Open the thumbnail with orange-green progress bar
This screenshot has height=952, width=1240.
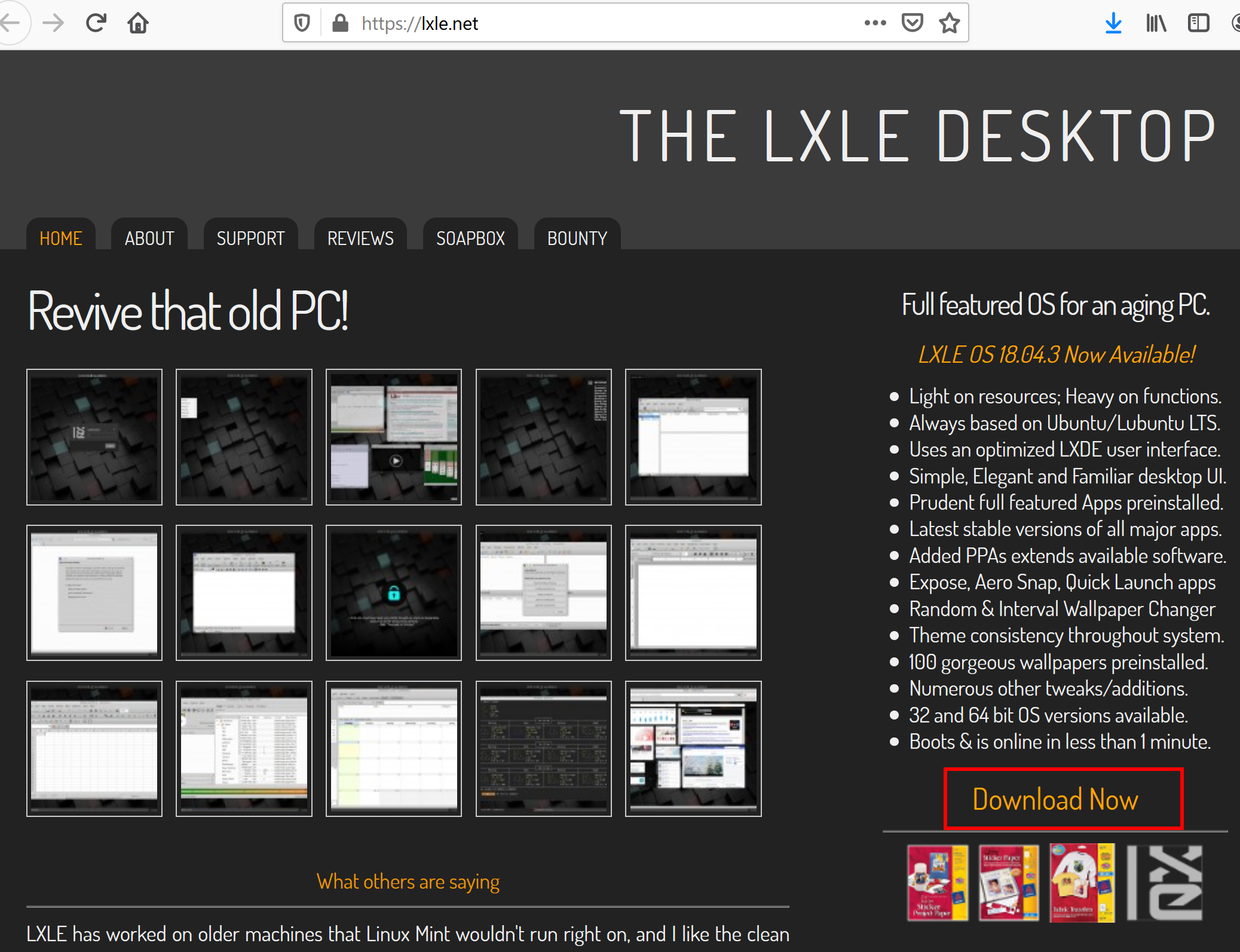pos(244,749)
